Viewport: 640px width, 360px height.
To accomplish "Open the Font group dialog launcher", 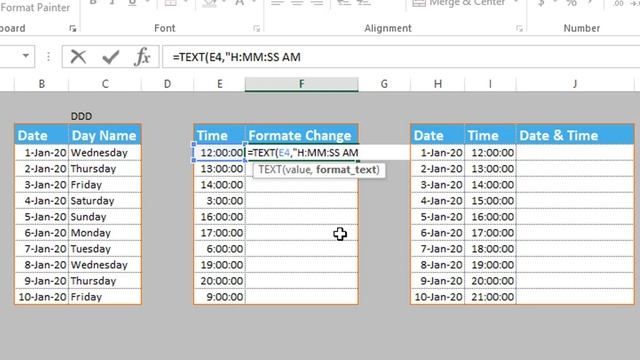I will pyautogui.click(x=256, y=28).
